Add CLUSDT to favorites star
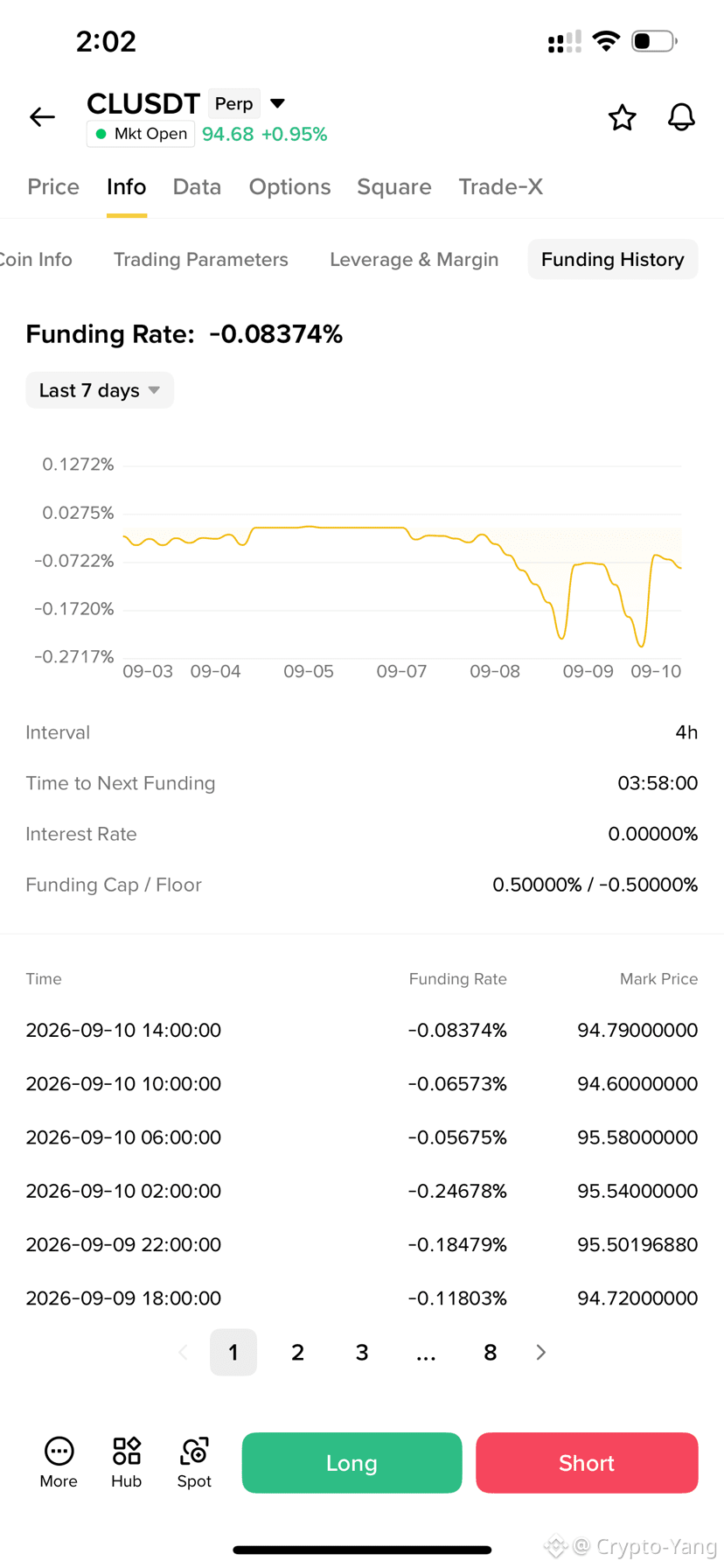The width and height of the screenshot is (724, 1568). click(622, 117)
